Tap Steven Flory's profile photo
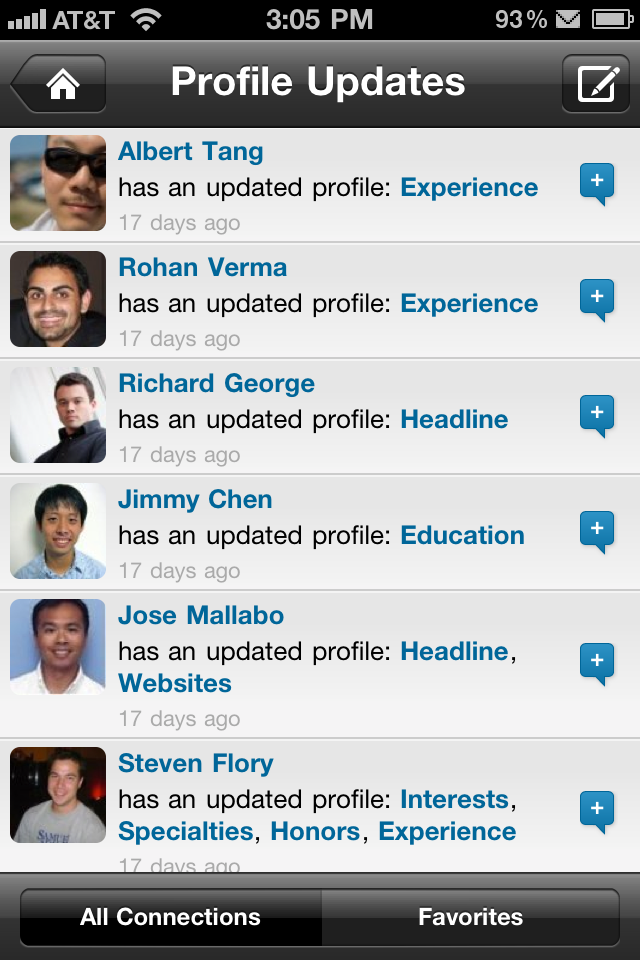This screenshot has height=960, width=640. pos(58,795)
